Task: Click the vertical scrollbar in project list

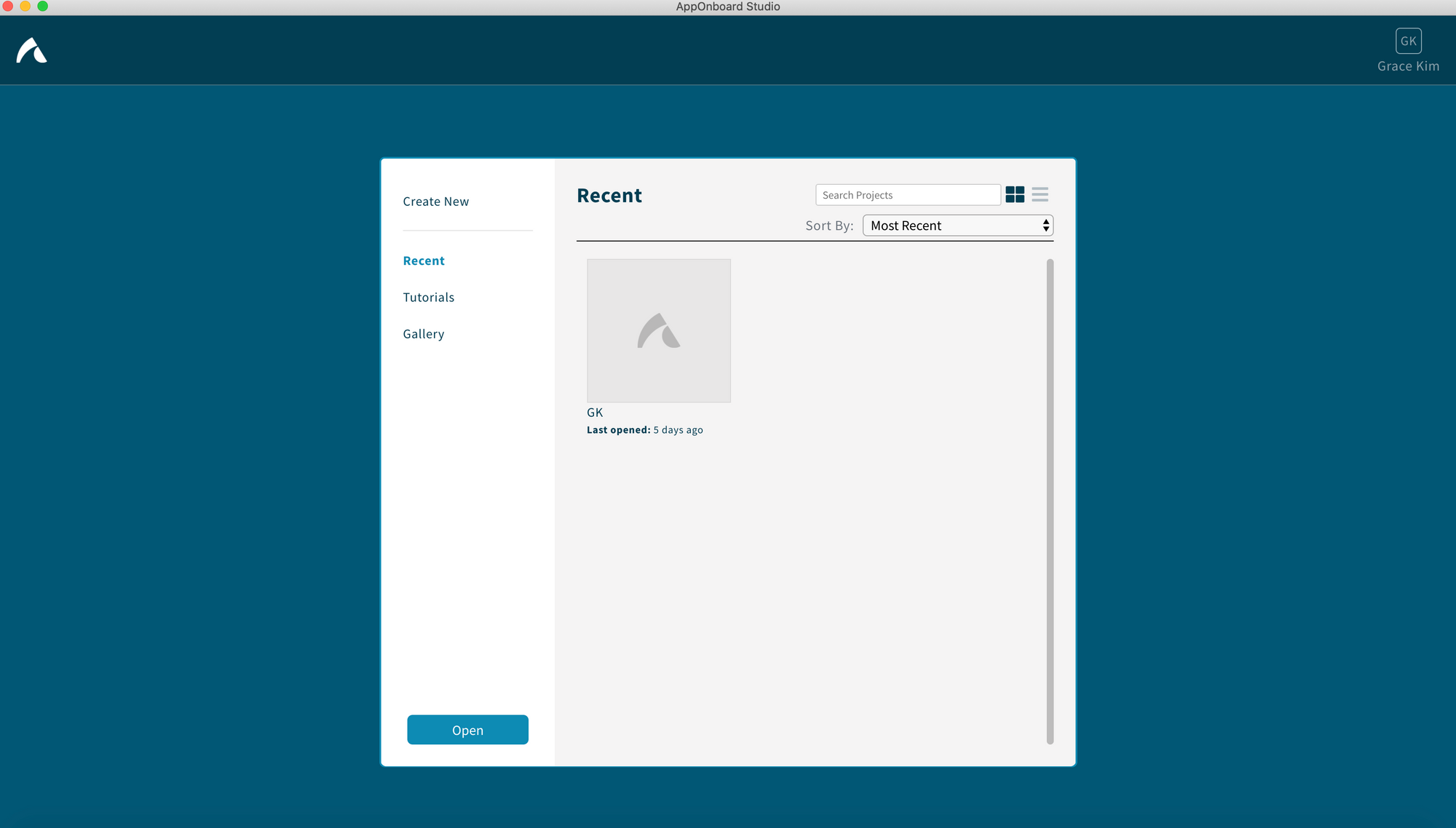Action: 1050,501
